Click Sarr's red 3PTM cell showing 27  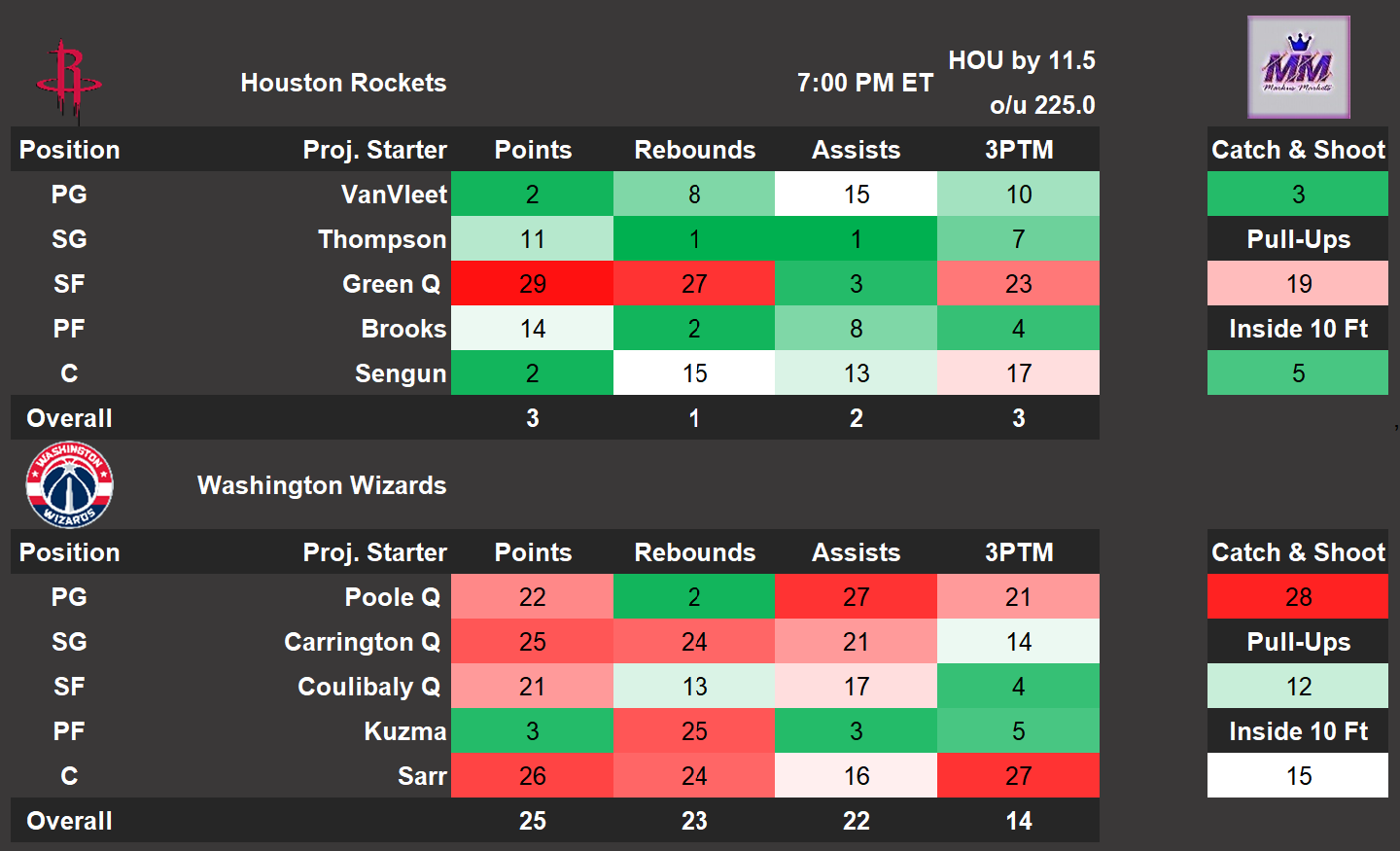1018,776
